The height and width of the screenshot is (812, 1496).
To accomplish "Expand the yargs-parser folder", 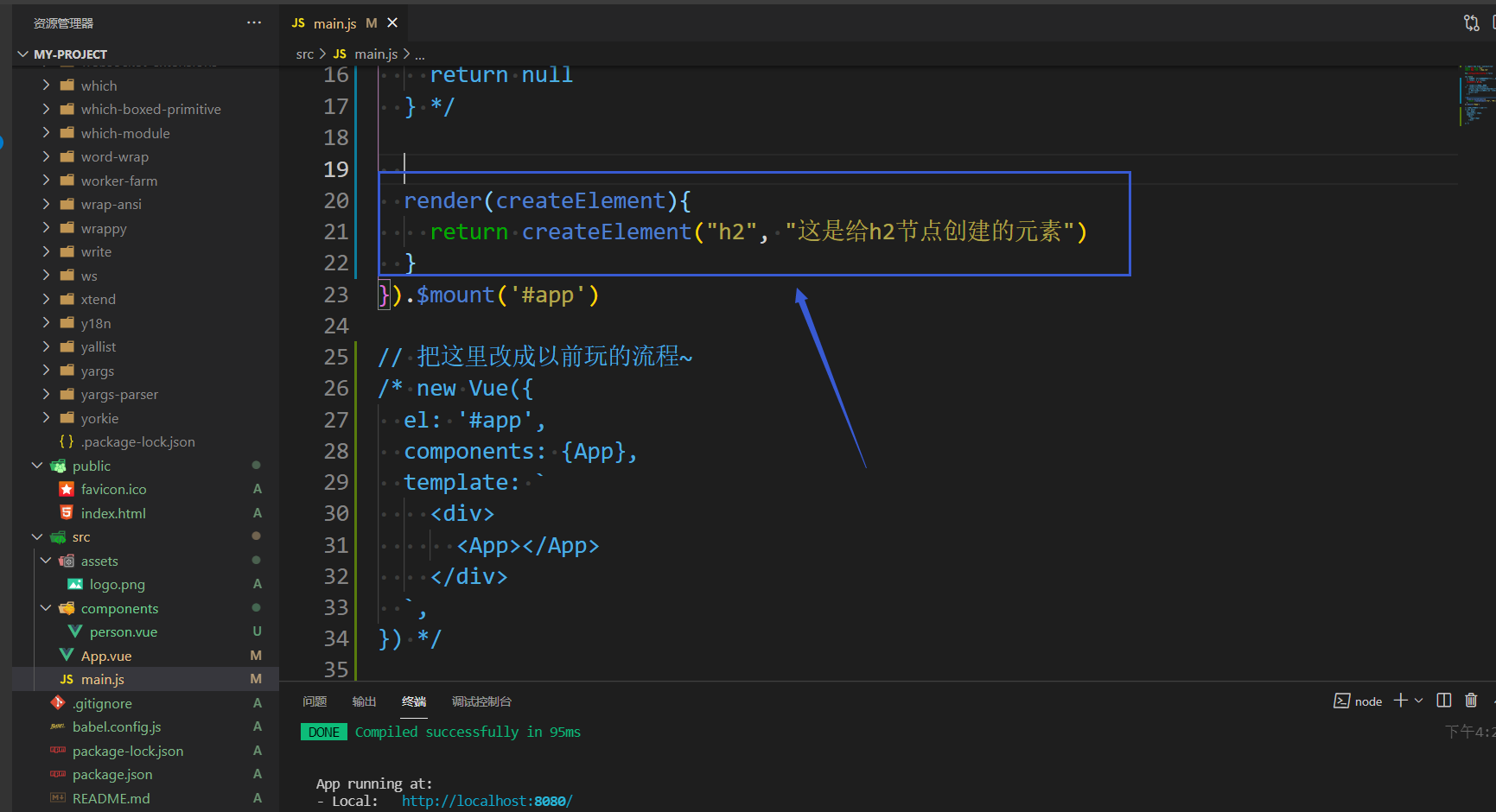I will 46,394.
